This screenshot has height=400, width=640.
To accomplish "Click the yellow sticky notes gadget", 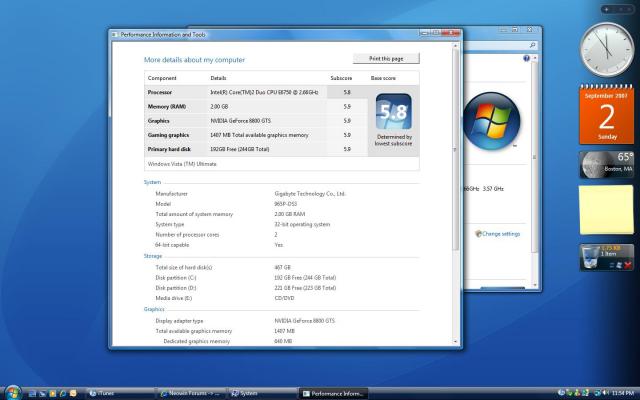I will [607, 209].
